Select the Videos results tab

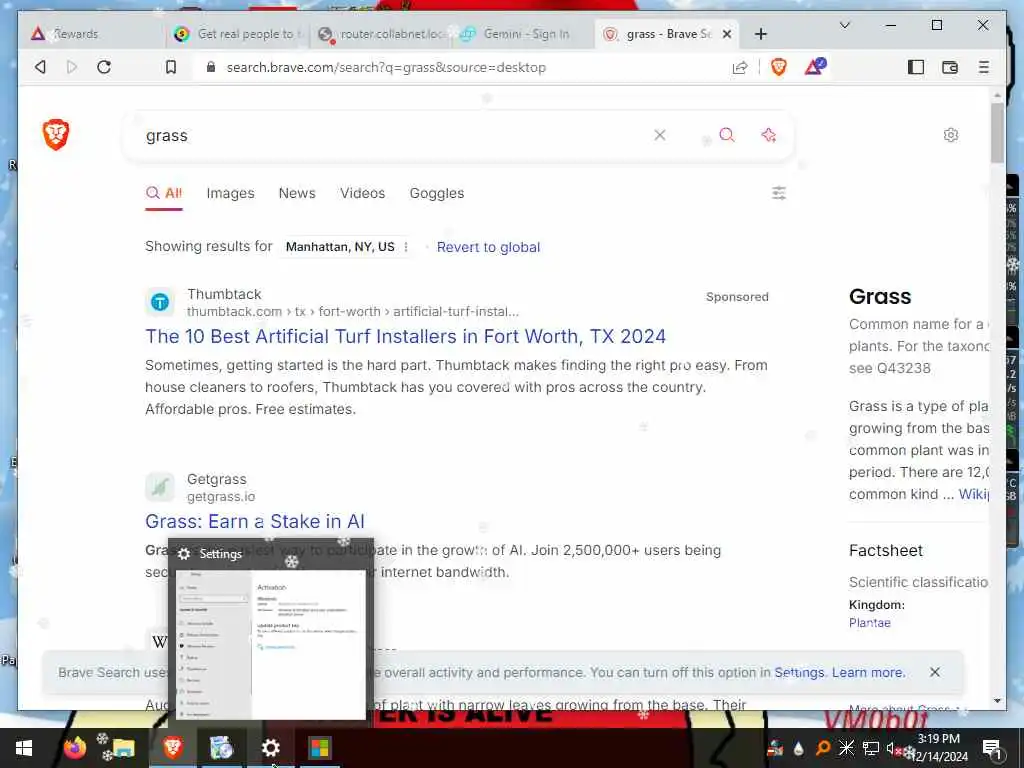362,193
